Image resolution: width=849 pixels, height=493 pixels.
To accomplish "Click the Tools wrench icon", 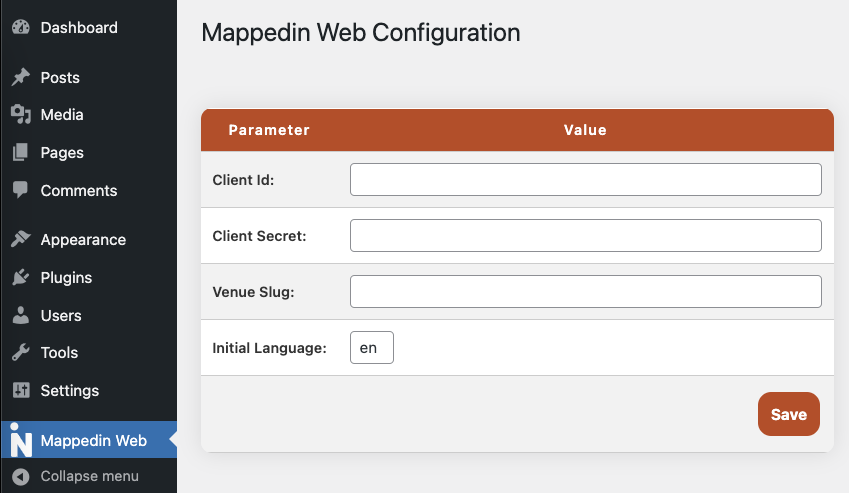I will [x=21, y=352].
